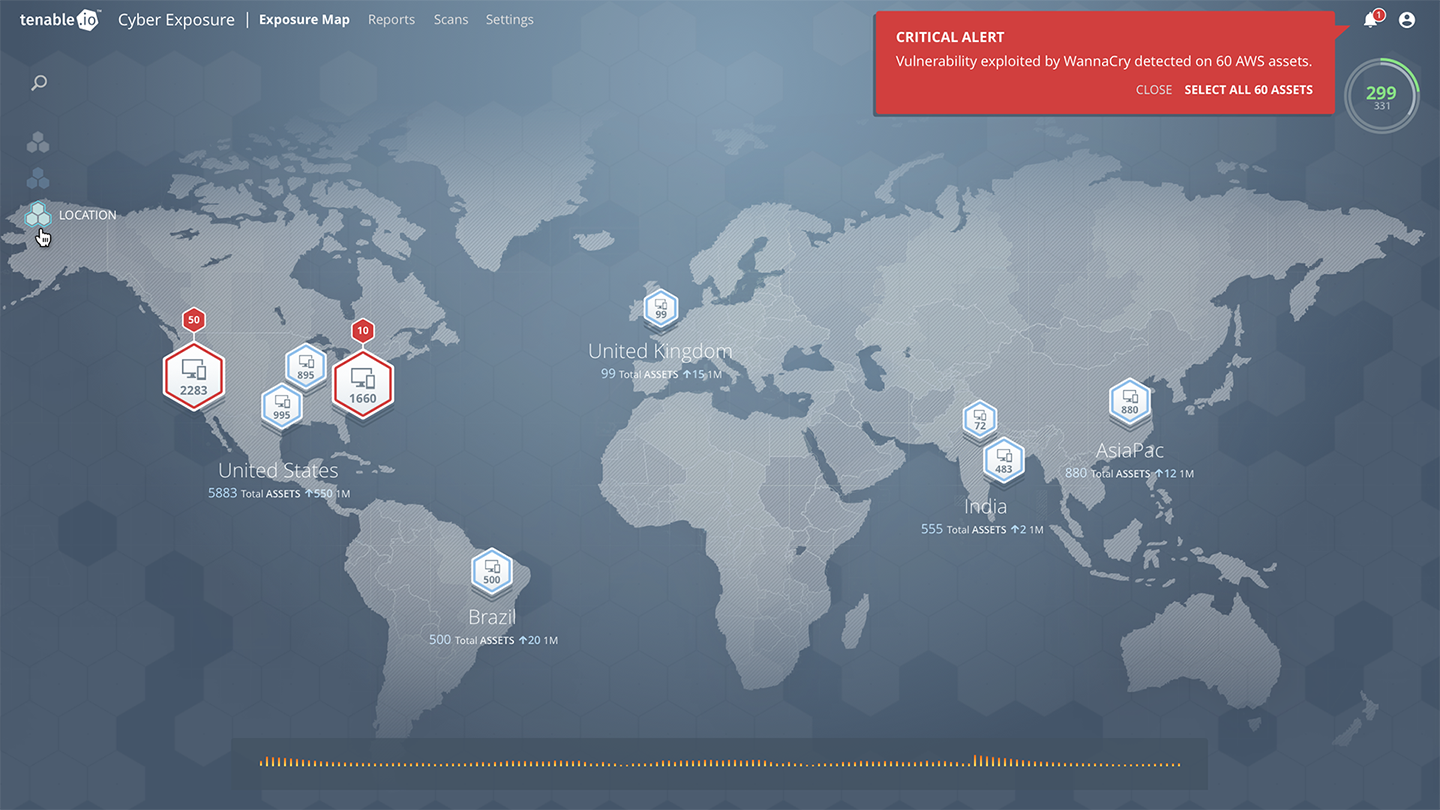Open the user account profile icon

1407,20
